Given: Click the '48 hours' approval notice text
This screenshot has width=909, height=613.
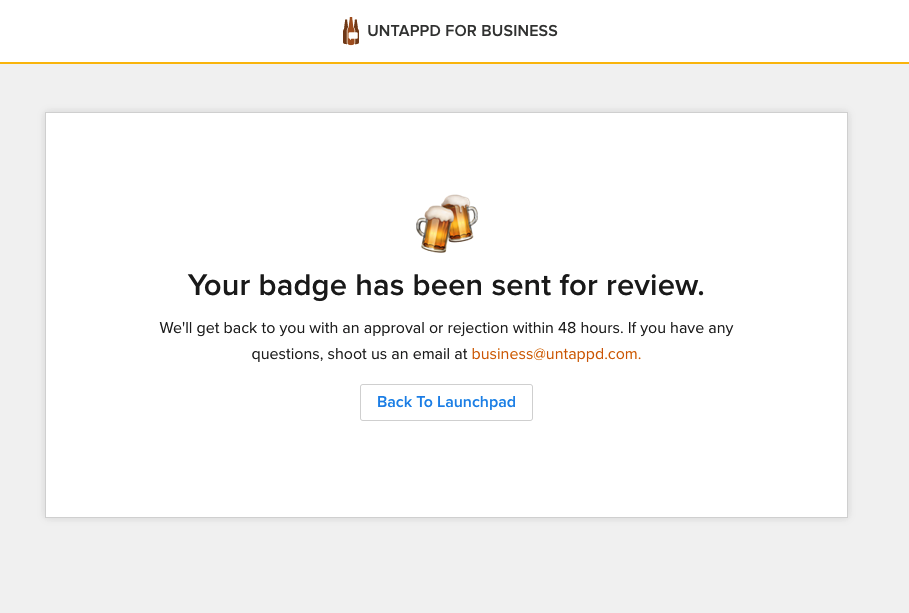Looking at the screenshot, I should point(446,341).
